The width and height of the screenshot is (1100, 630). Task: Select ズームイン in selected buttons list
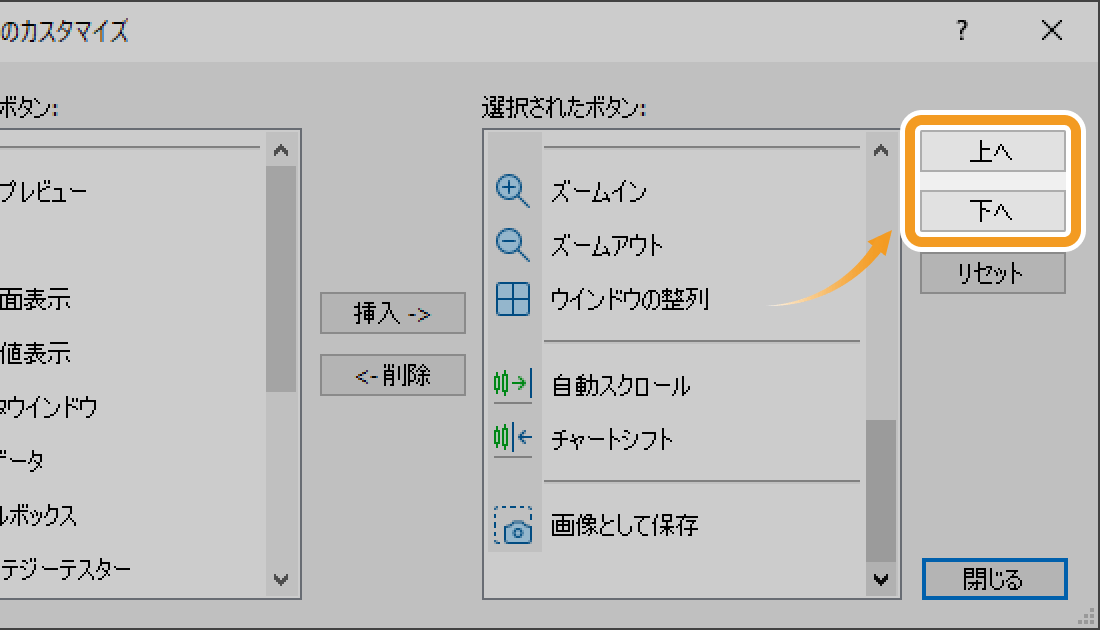click(598, 192)
